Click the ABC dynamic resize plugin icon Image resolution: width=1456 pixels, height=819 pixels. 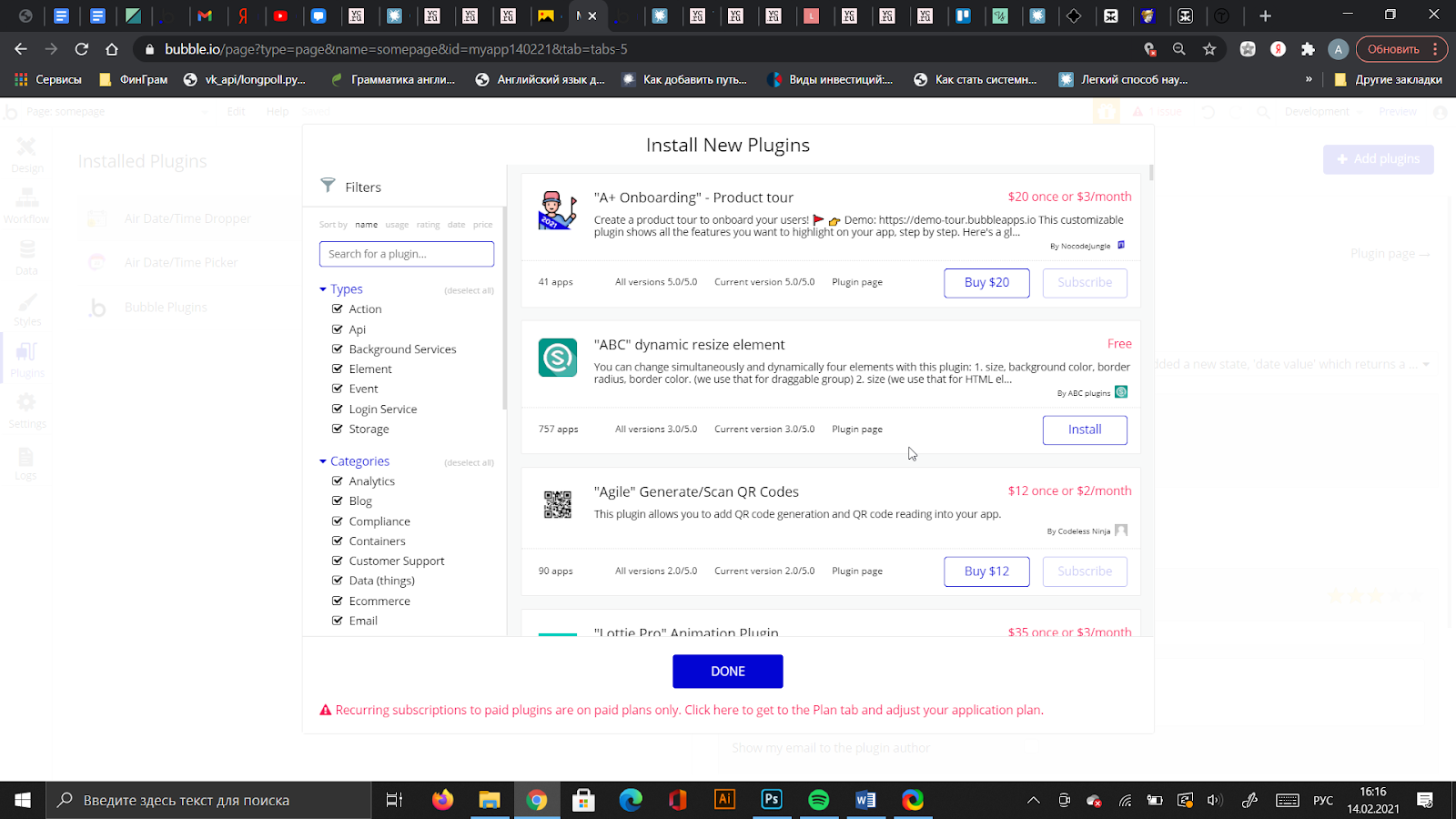point(557,358)
